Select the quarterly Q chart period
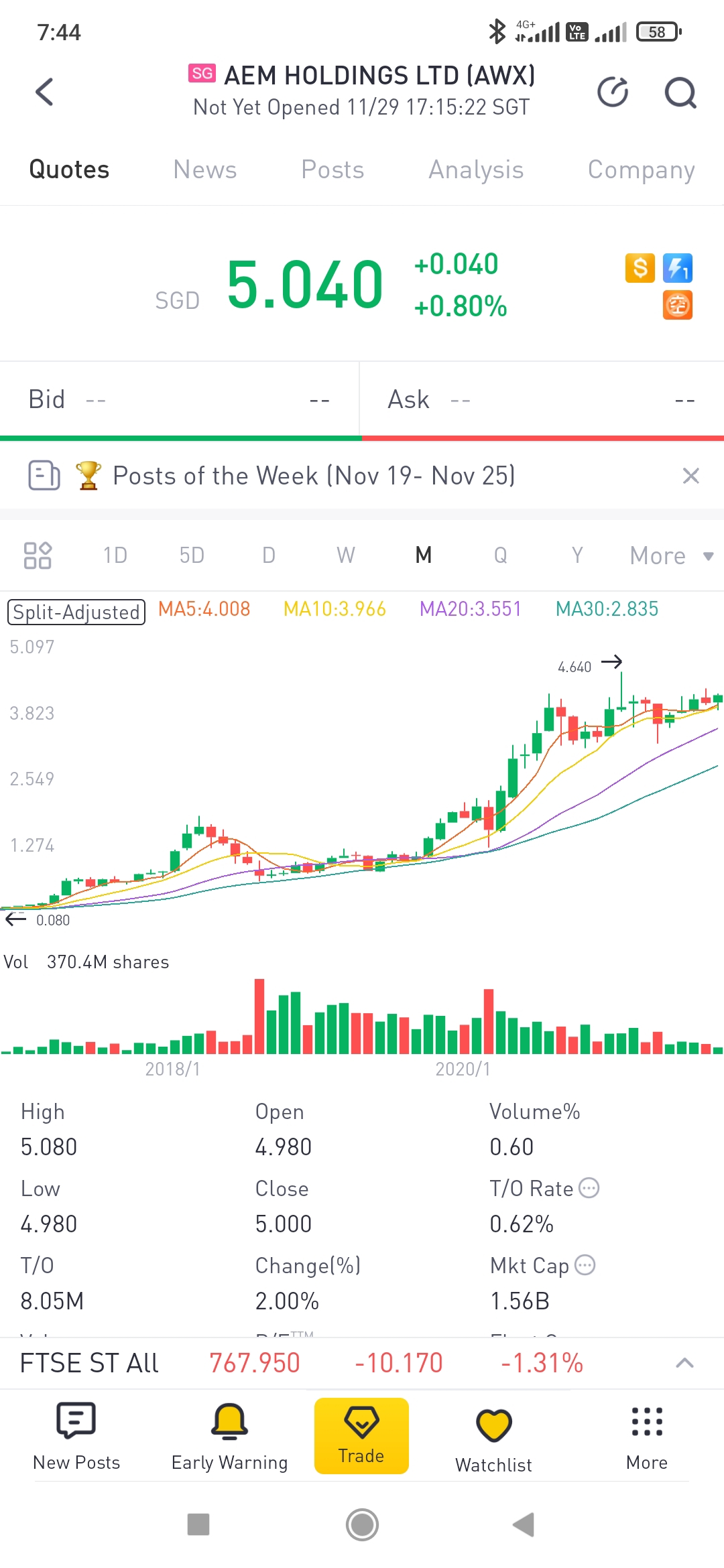 (501, 556)
